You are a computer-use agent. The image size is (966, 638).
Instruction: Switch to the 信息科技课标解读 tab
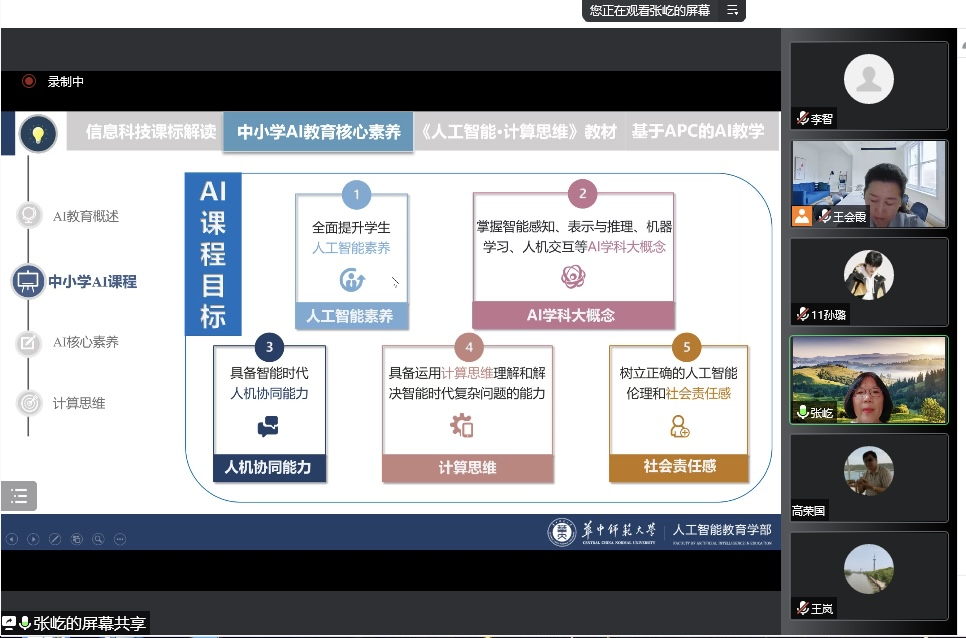click(x=150, y=132)
